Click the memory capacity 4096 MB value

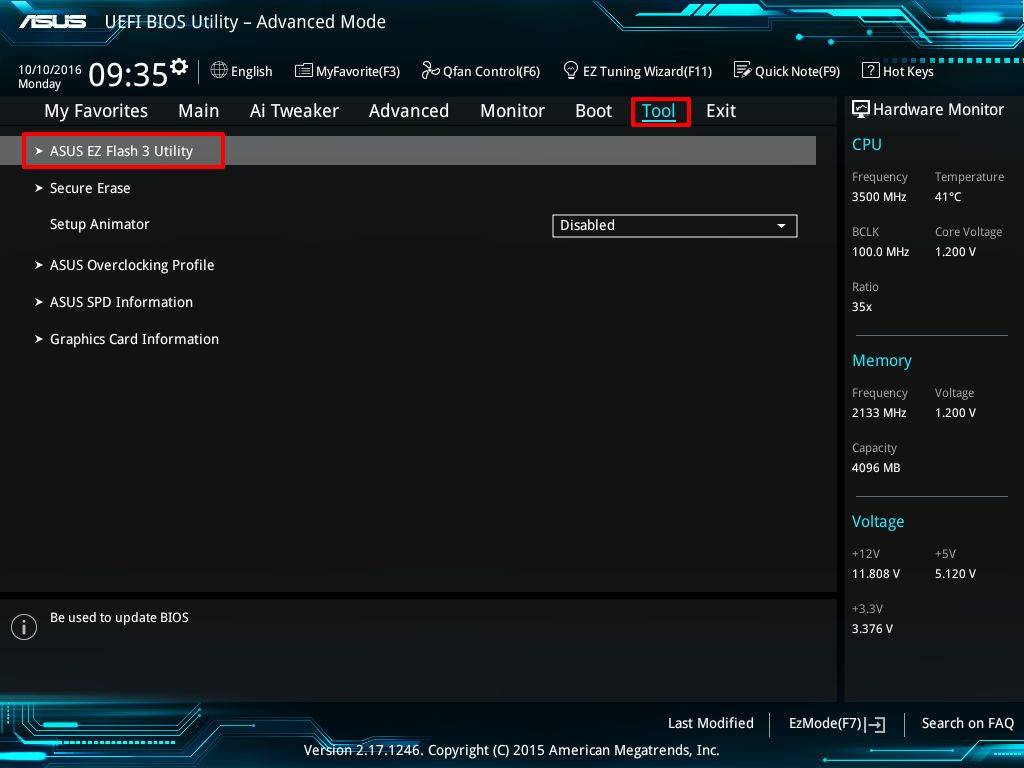tap(876, 468)
